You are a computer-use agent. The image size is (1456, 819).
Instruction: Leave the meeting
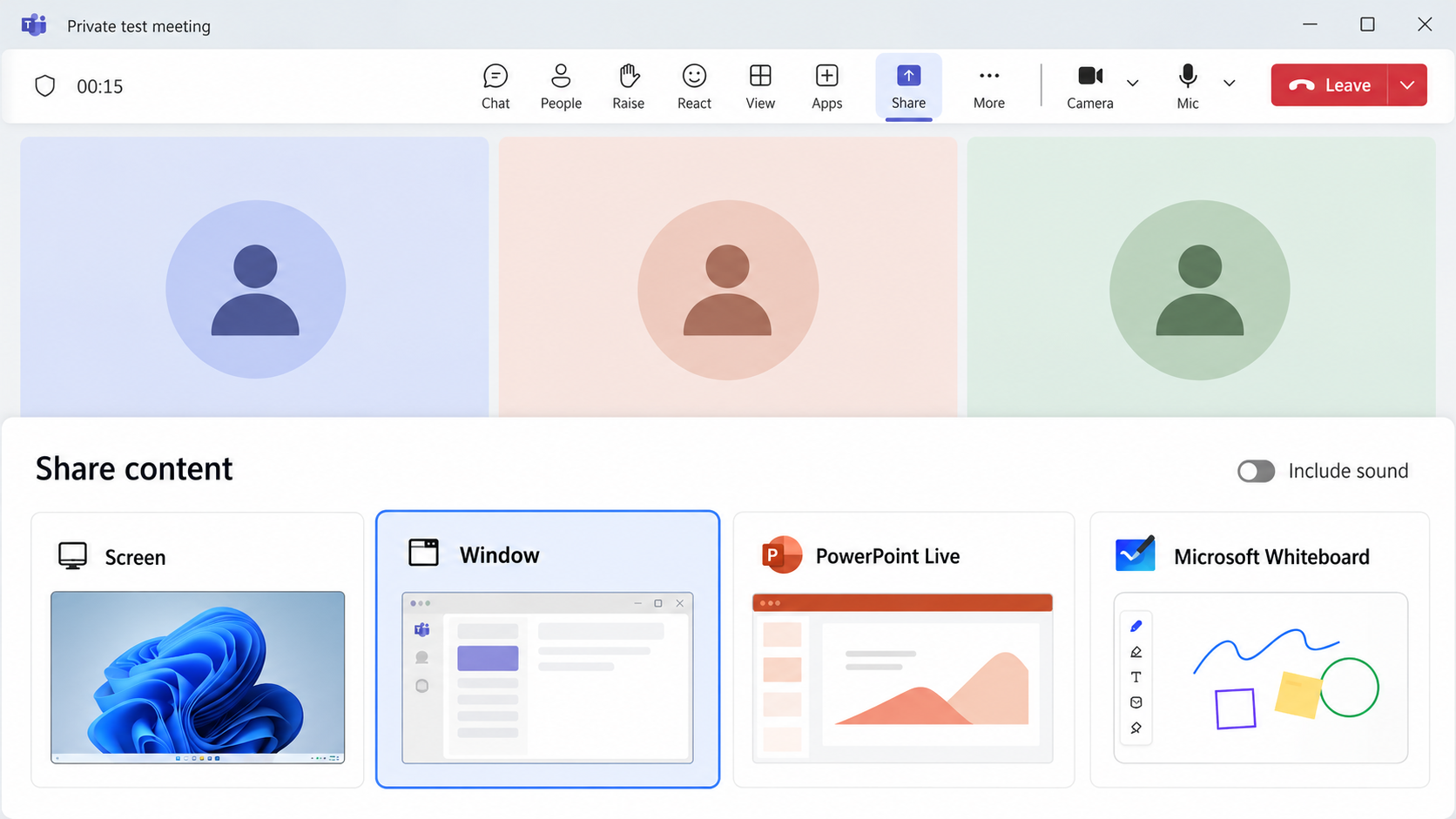click(1330, 85)
